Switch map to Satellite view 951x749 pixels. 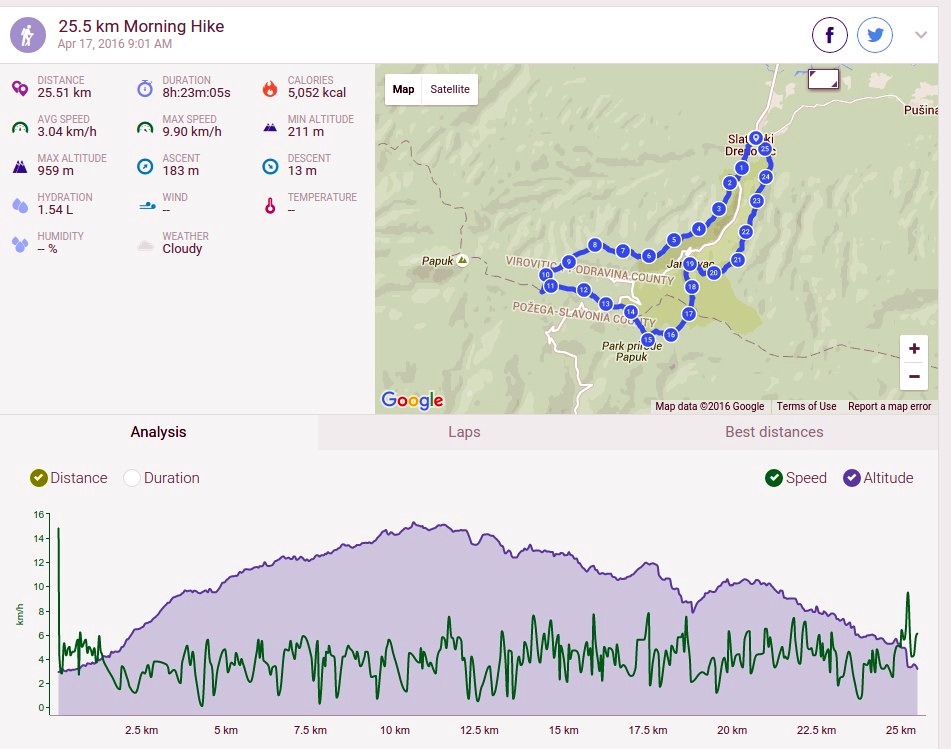pos(450,89)
